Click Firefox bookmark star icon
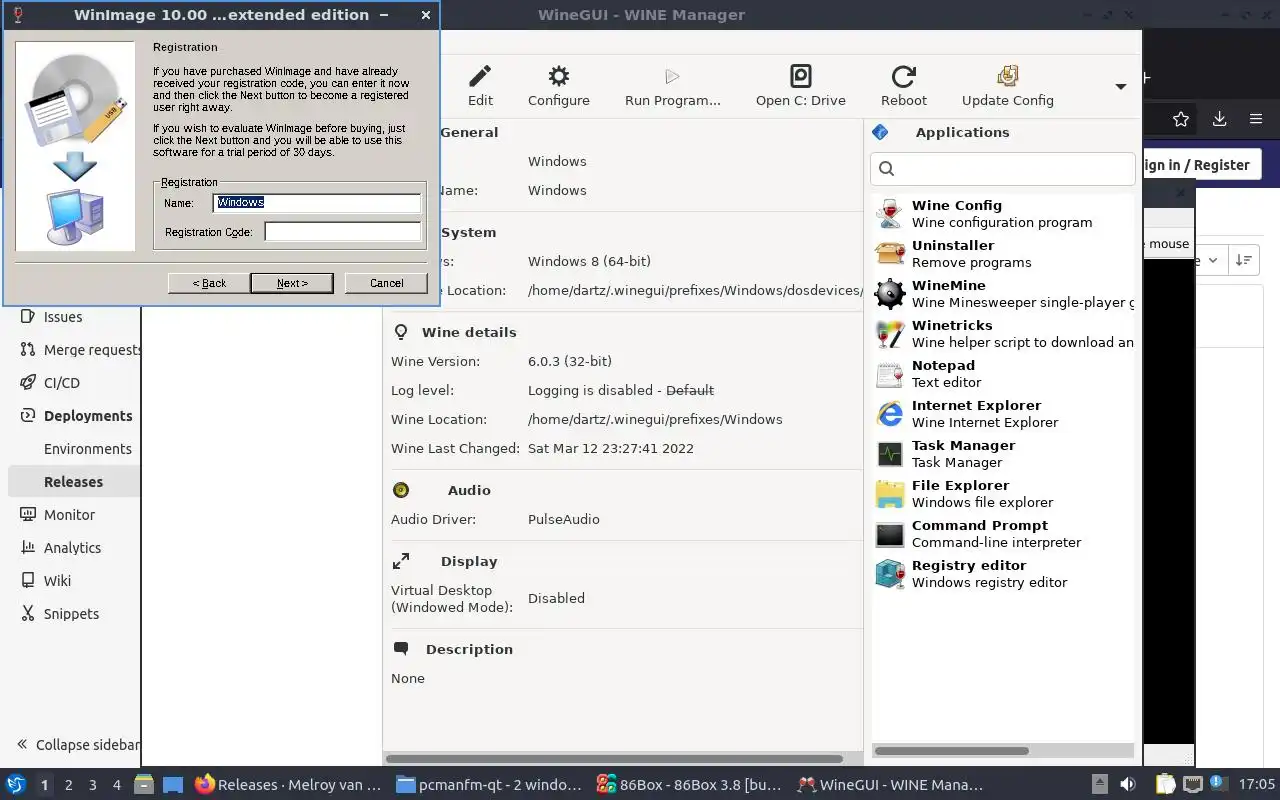Viewport: 1280px width, 800px height. point(1181,119)
